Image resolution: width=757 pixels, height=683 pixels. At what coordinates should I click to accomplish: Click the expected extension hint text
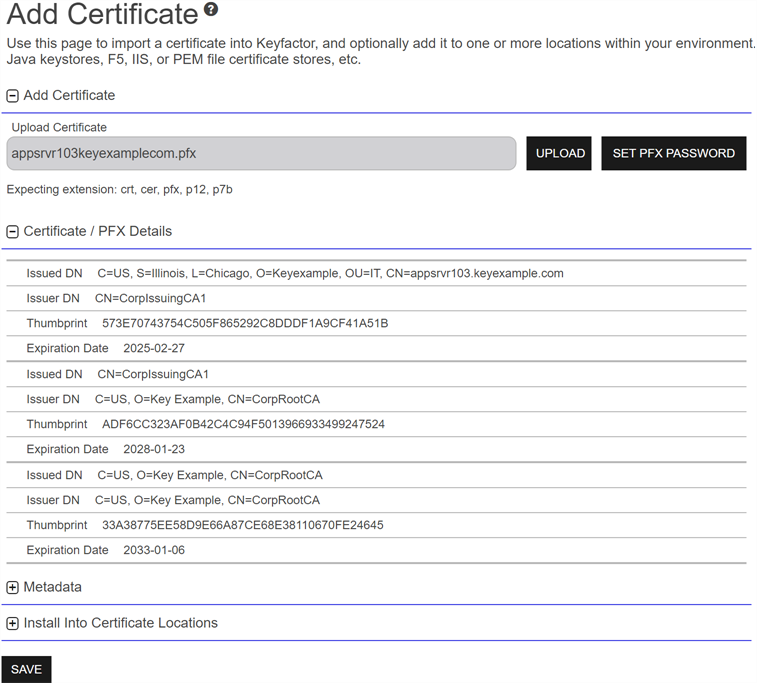(x=120, y=189)
